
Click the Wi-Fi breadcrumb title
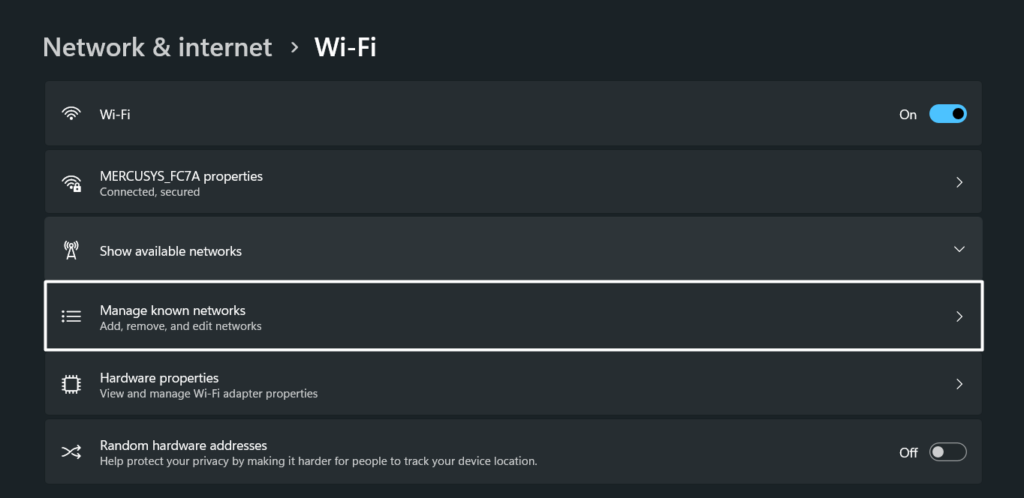345,47
